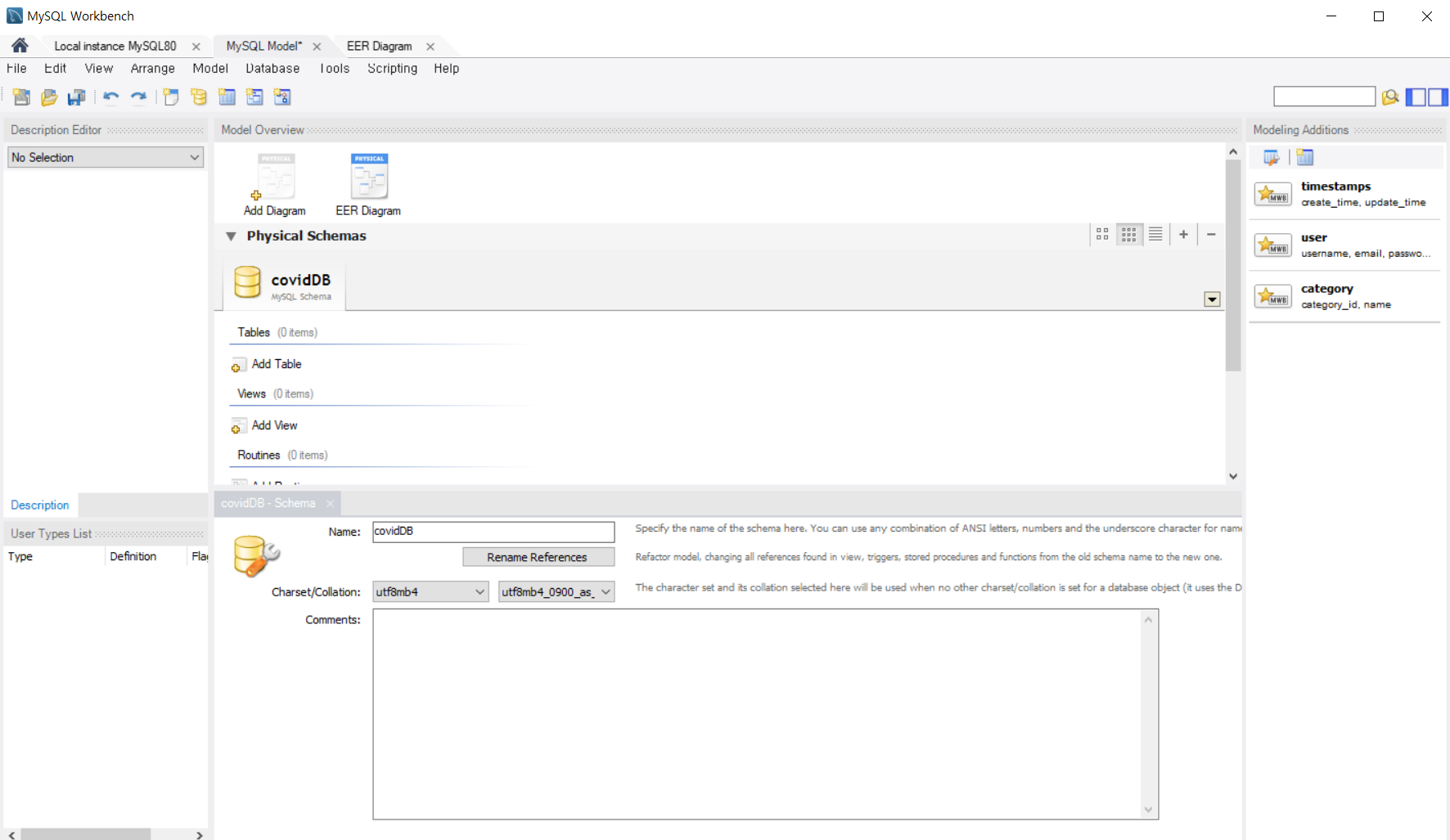
Task: Undo the last action
Action: (110, 97)
